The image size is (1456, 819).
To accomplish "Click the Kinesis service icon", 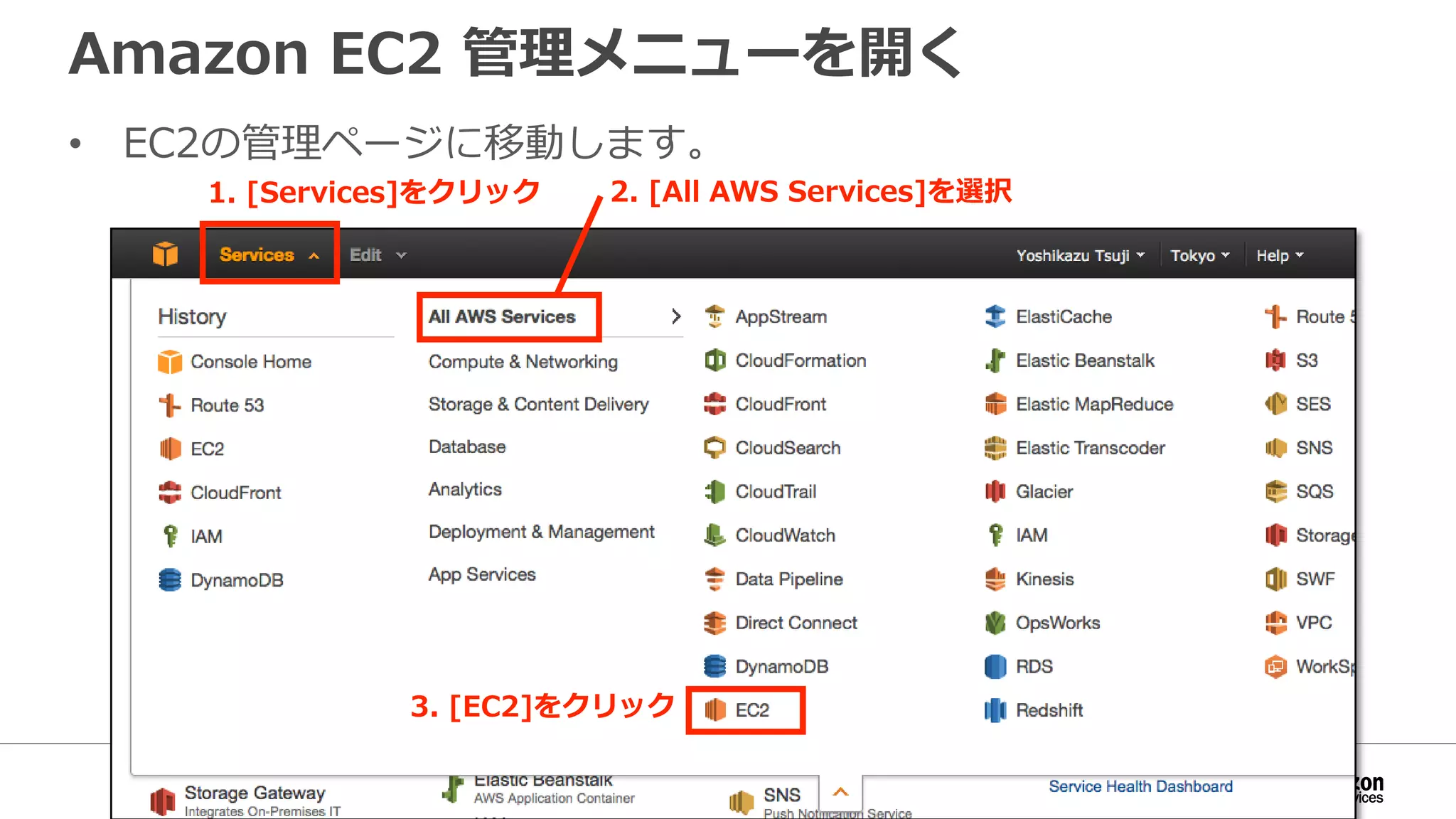I will coord(995,579).
